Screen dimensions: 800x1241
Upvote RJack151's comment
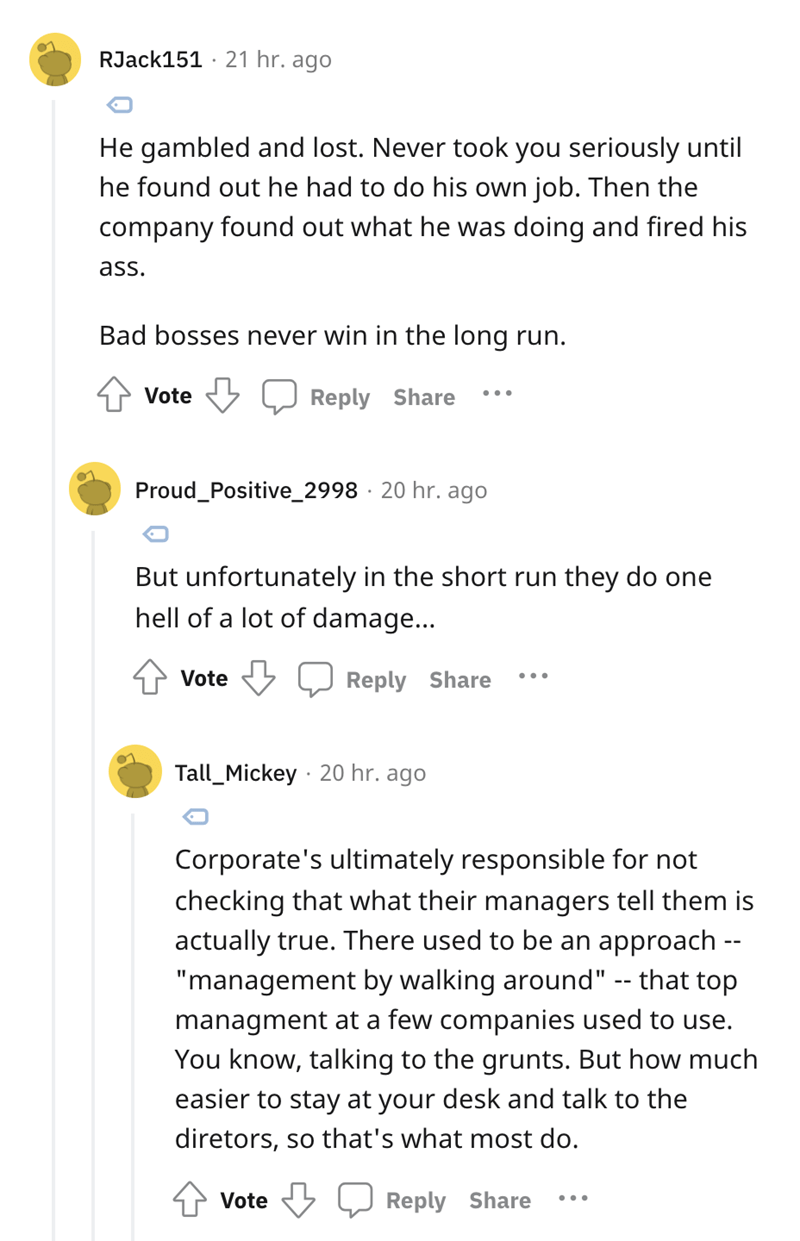(114, 397)
